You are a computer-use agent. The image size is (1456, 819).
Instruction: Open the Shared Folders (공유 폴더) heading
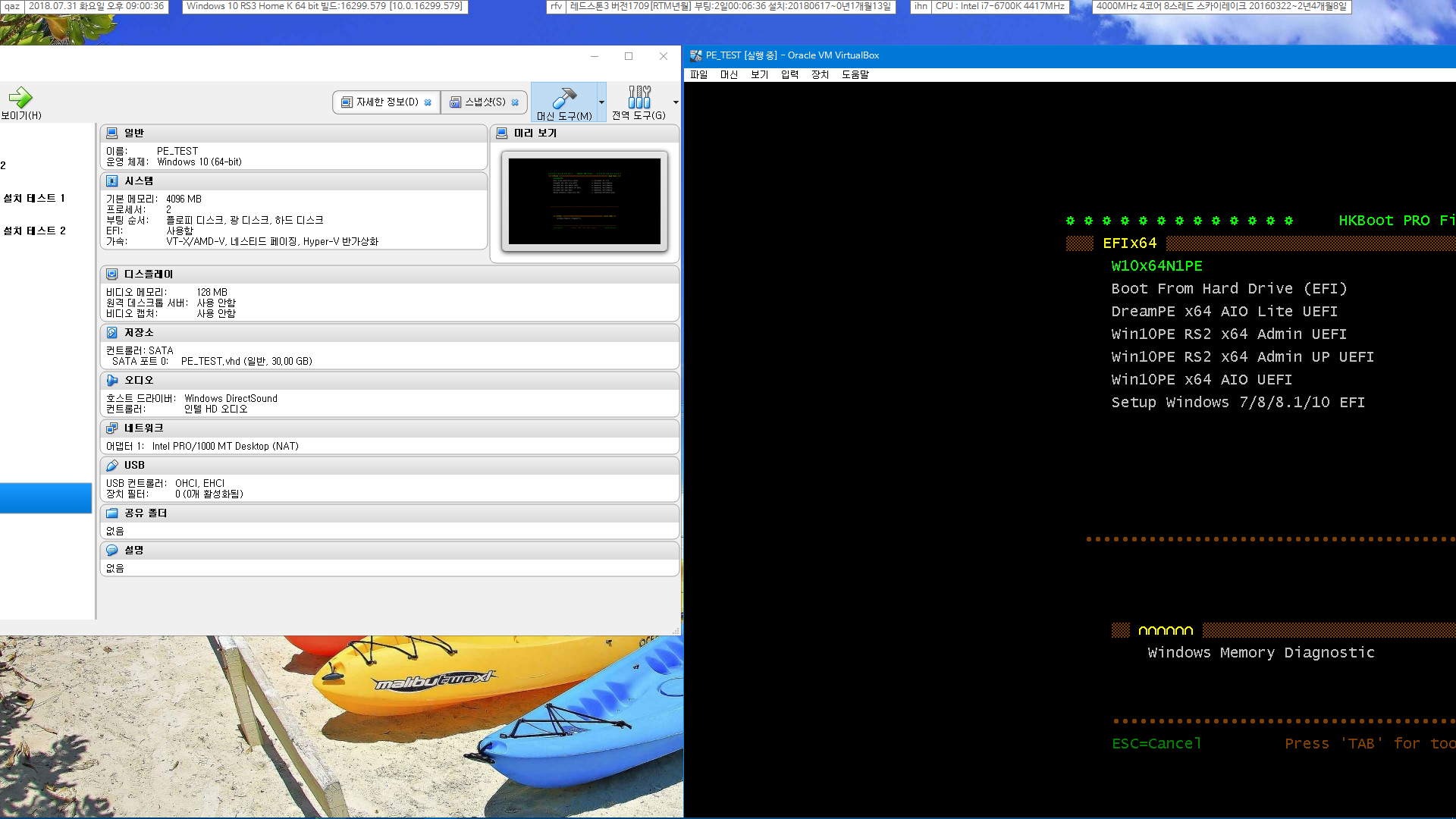(146, 513)
